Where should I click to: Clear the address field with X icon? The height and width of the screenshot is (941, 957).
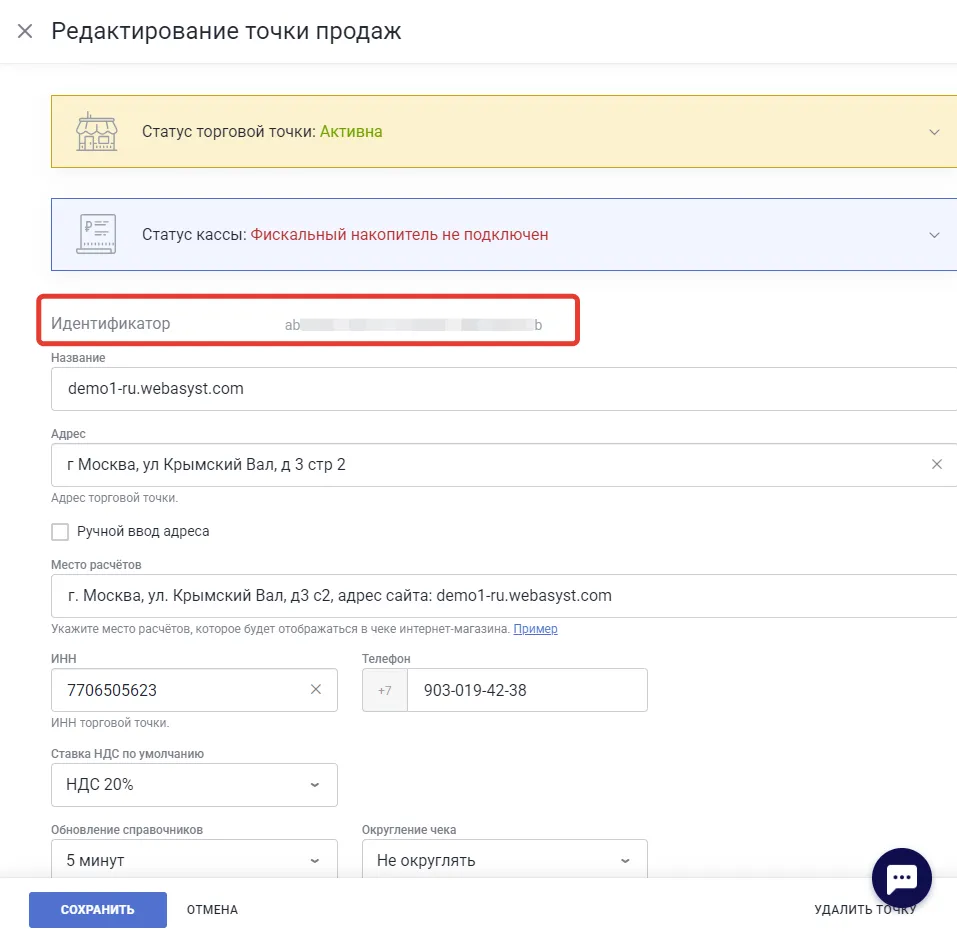[937, 464]
